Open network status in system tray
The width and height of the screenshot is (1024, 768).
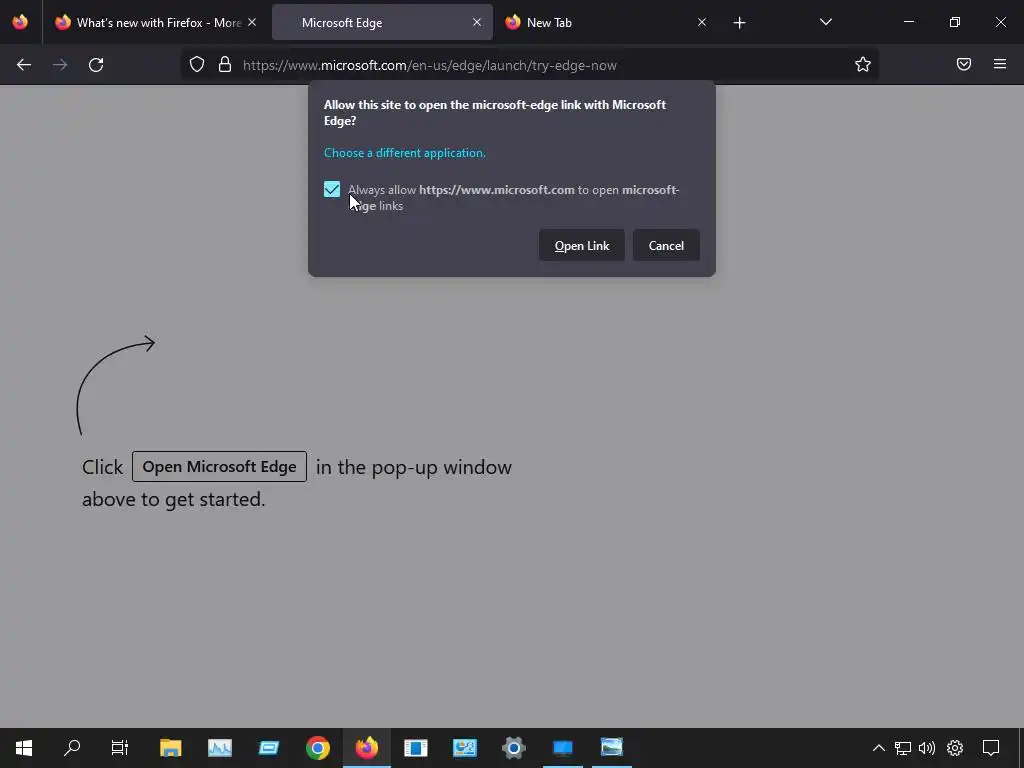coord(903,748)
